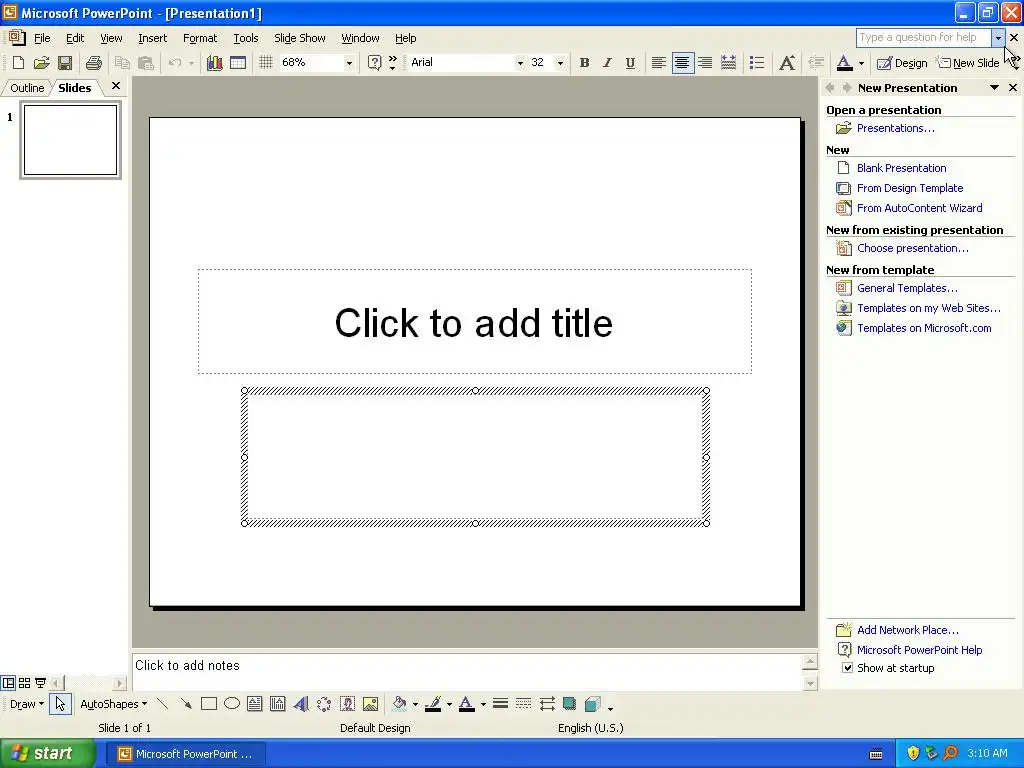
Task: Click the Click to add notes area
Action: pyautogui.click(x=467, y=671)
